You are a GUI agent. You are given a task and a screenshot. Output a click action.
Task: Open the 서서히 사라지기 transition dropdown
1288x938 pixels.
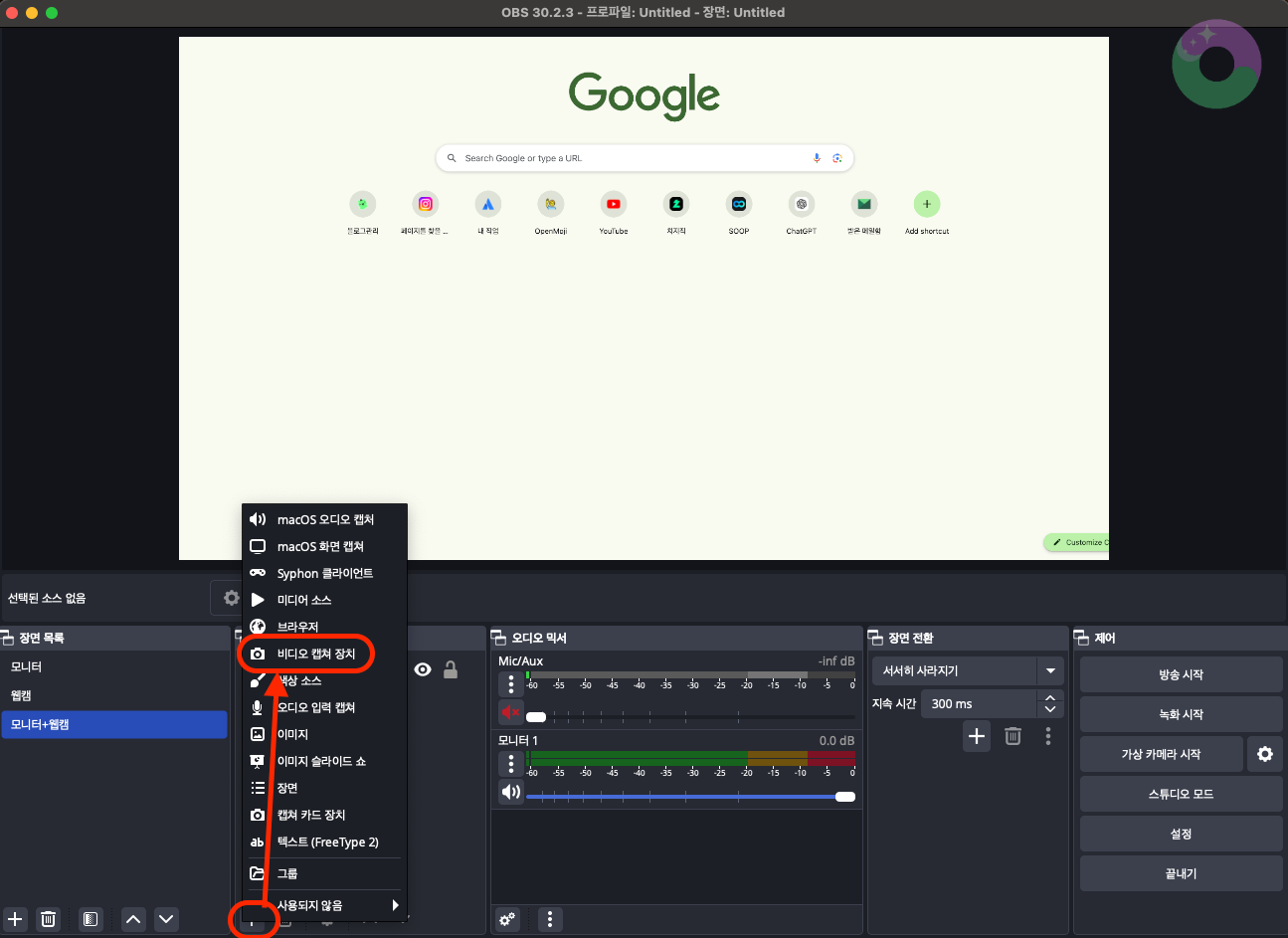[x=968, y=670]
